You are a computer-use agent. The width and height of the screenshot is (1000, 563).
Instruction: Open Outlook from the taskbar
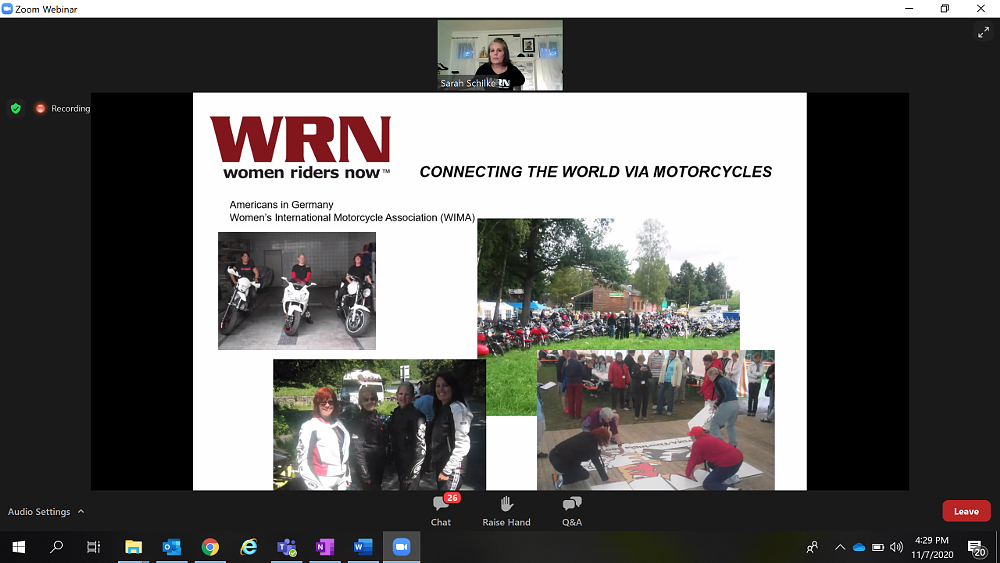coord(172,547)
